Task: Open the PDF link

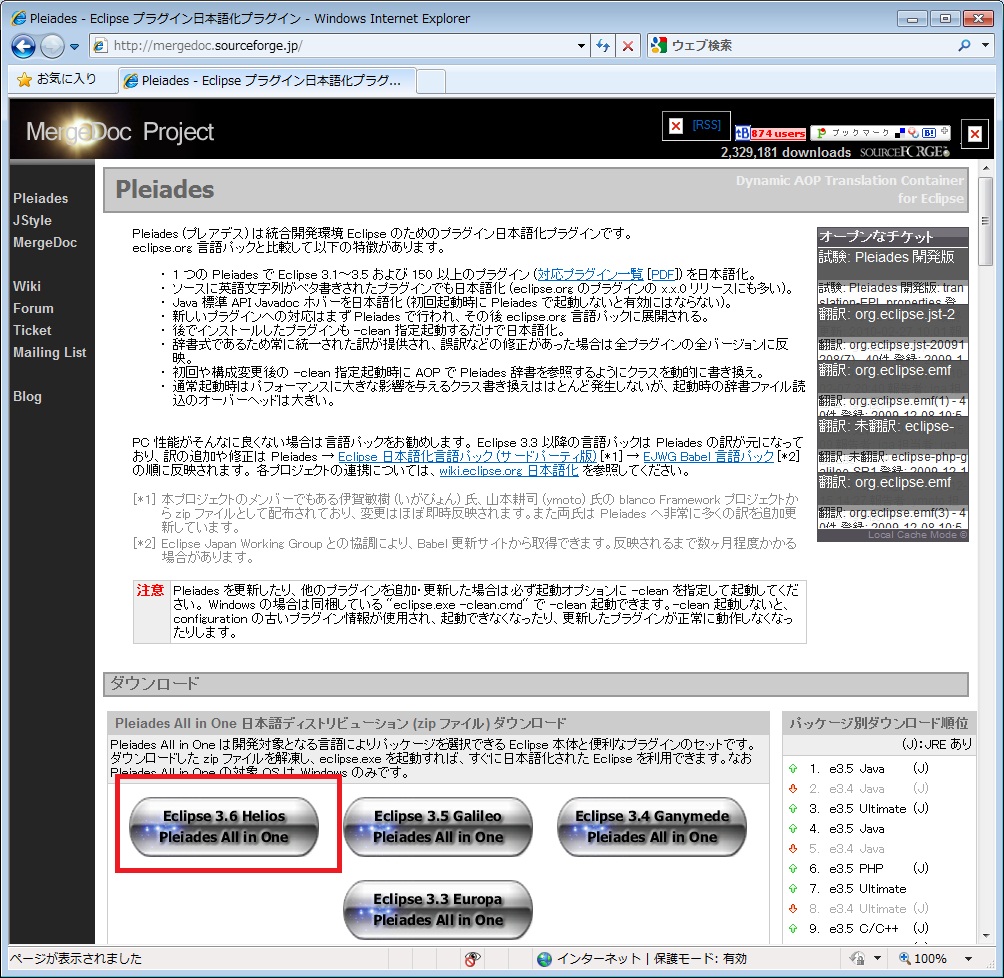Action: pos(663,274)
